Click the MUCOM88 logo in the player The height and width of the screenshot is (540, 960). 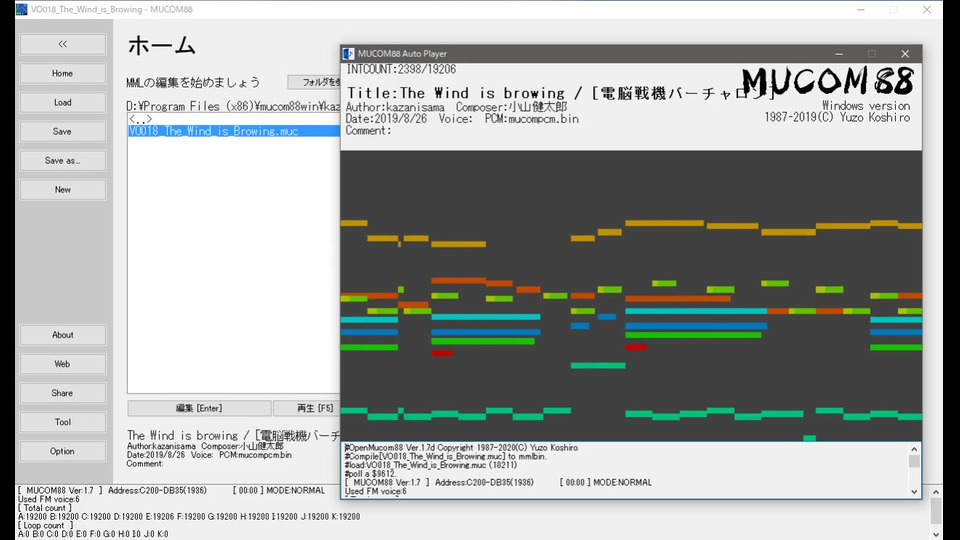(828, 81)
